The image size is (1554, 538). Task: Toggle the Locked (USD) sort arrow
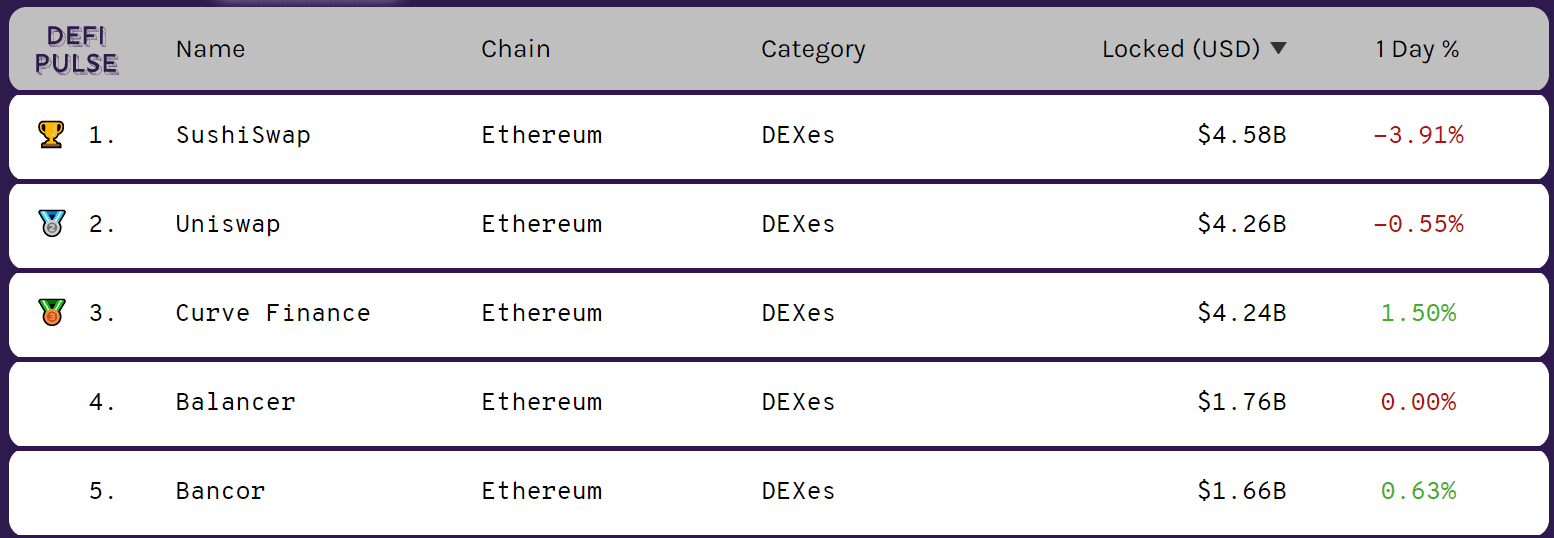[1278, 49]
